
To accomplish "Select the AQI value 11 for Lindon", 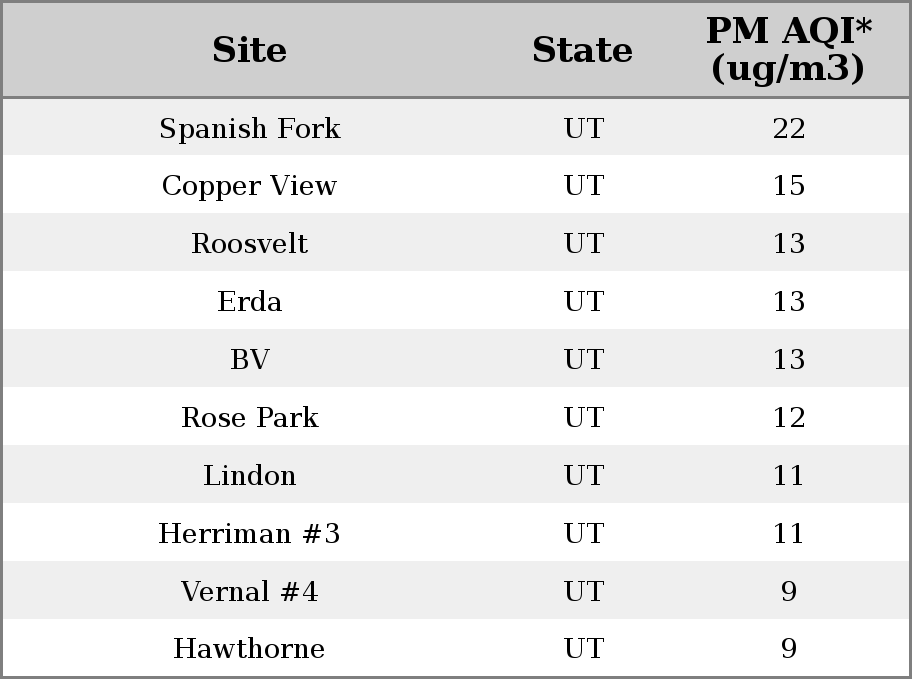I will tap(789, 475).
